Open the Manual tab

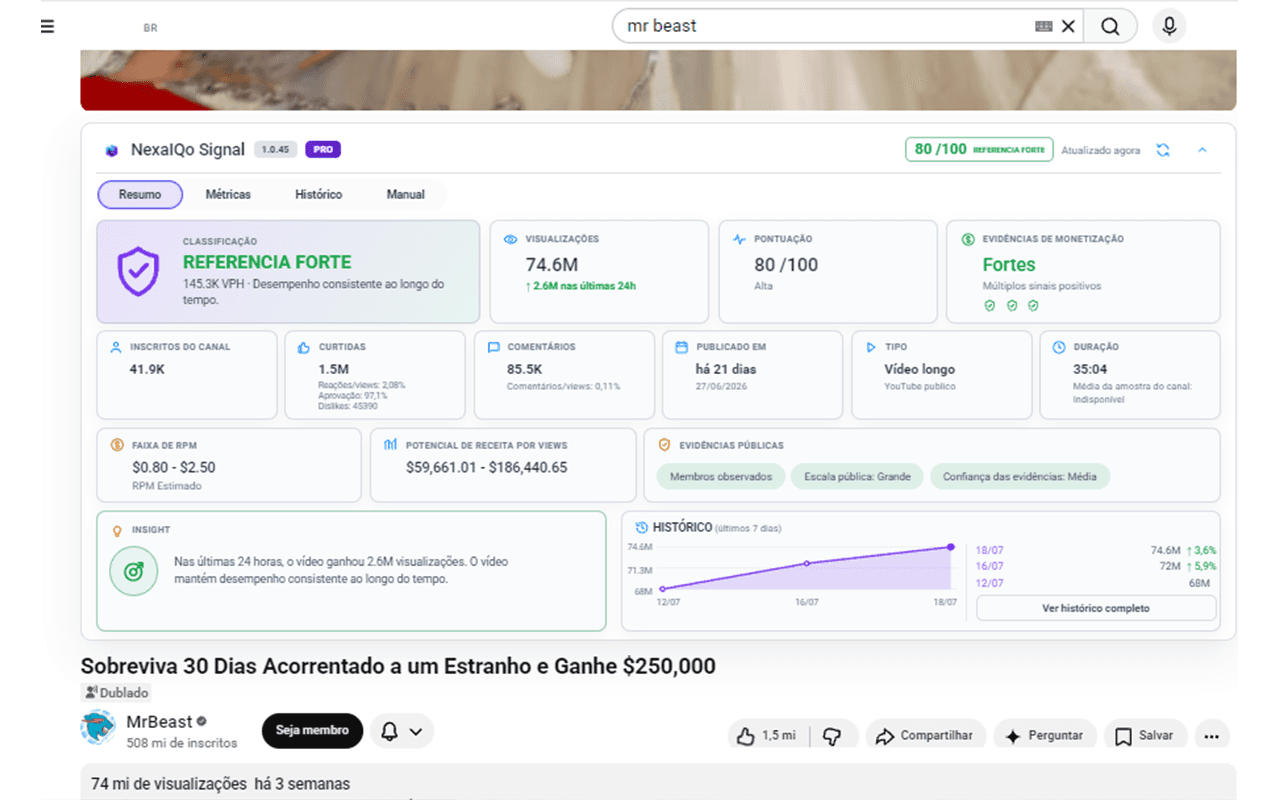tap(406, 194)
